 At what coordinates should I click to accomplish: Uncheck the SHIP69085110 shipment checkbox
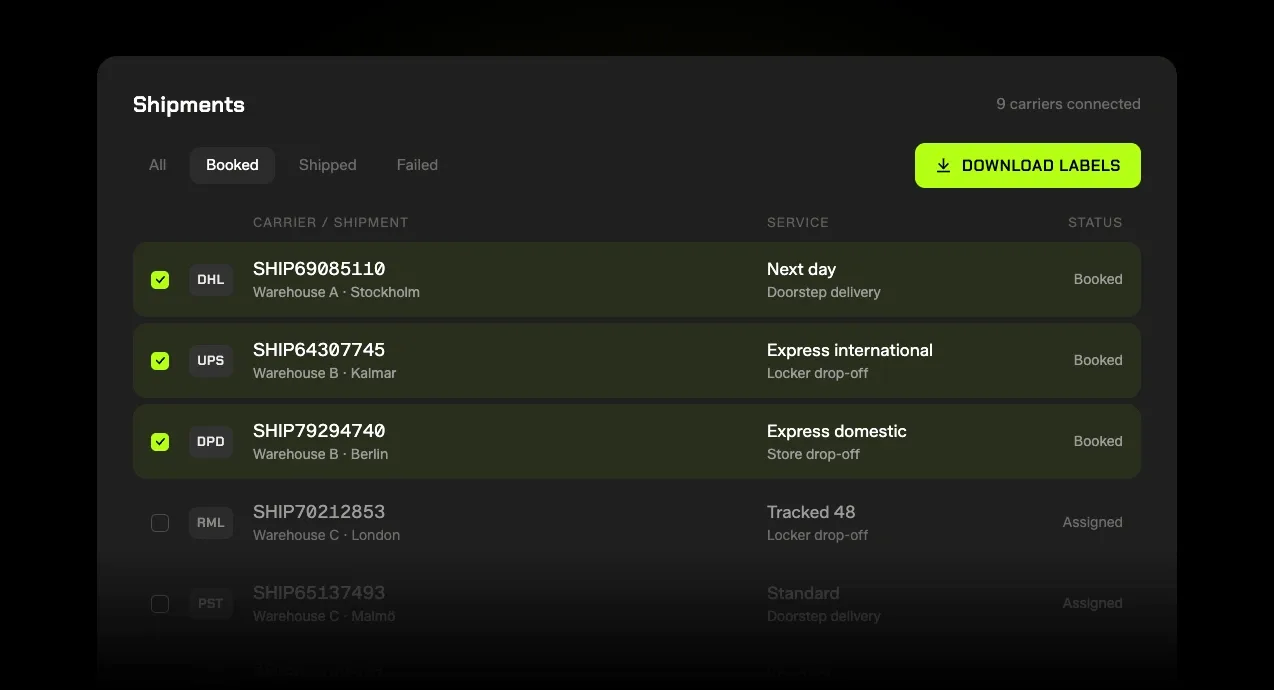pos(160,280)
